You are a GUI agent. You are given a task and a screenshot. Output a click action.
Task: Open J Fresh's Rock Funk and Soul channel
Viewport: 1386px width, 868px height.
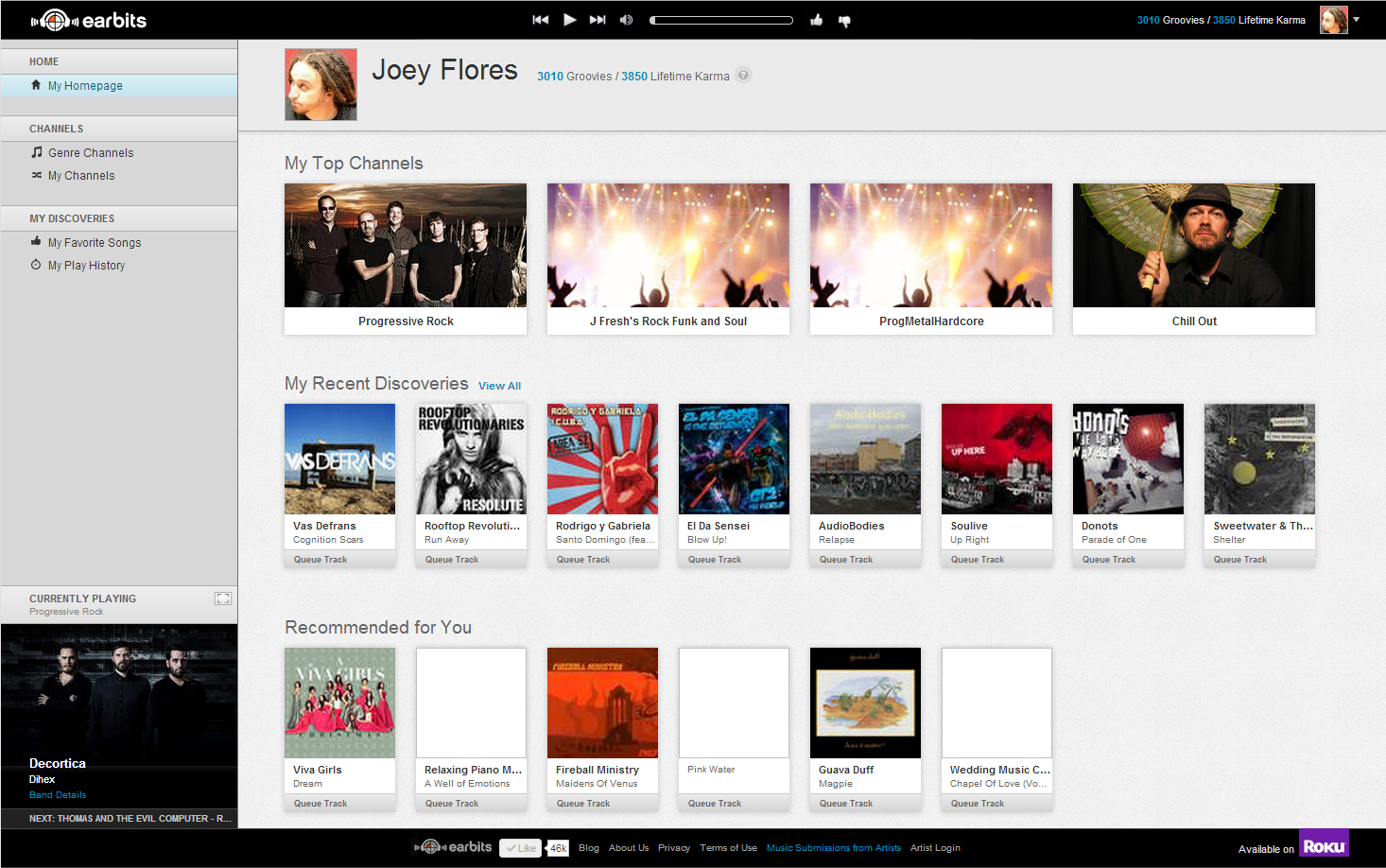point(668,259)
